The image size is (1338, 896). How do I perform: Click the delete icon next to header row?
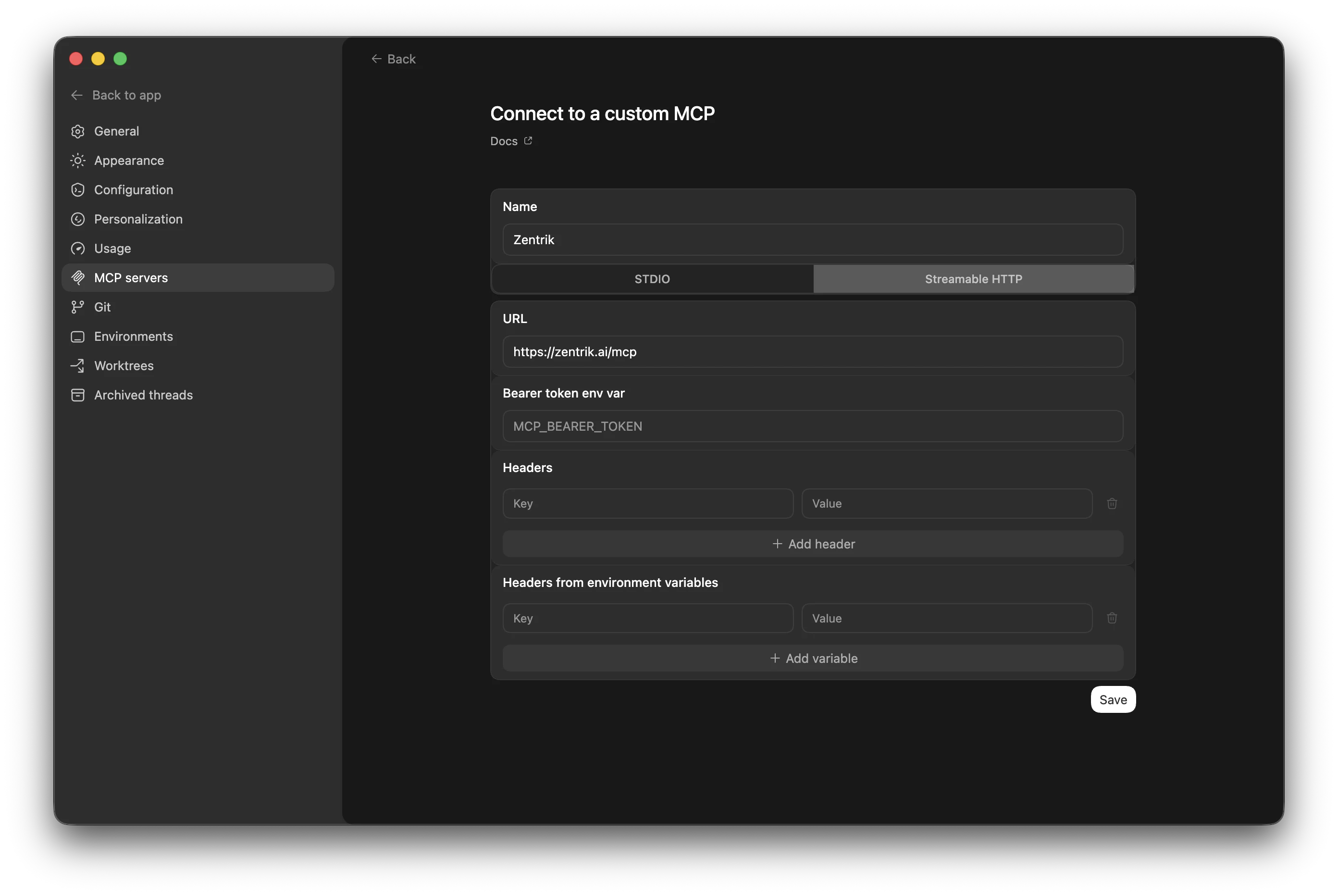coord(1112,503)
